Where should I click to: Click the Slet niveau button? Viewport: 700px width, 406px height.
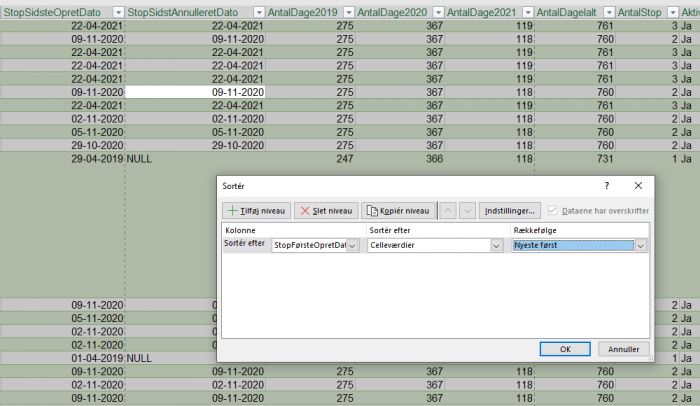tap(326, 211)
